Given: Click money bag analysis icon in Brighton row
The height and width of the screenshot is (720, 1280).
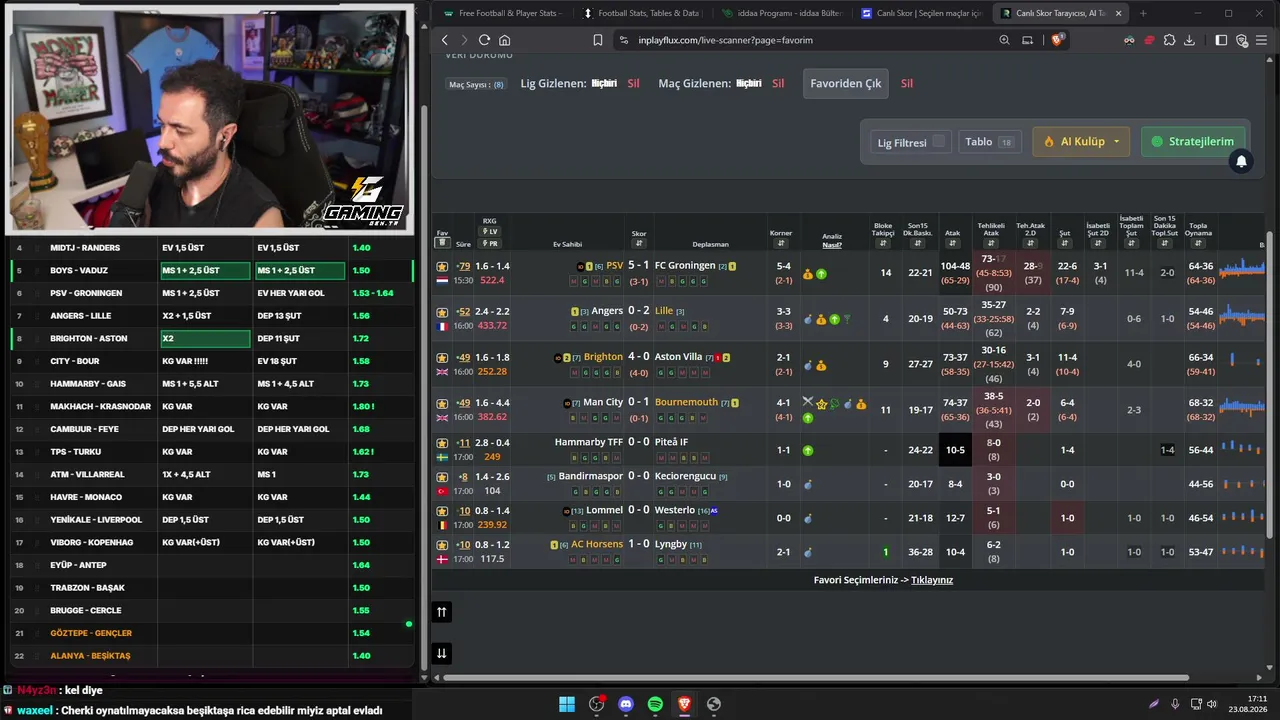Looking at the screenshot, I should click(821, 365).
